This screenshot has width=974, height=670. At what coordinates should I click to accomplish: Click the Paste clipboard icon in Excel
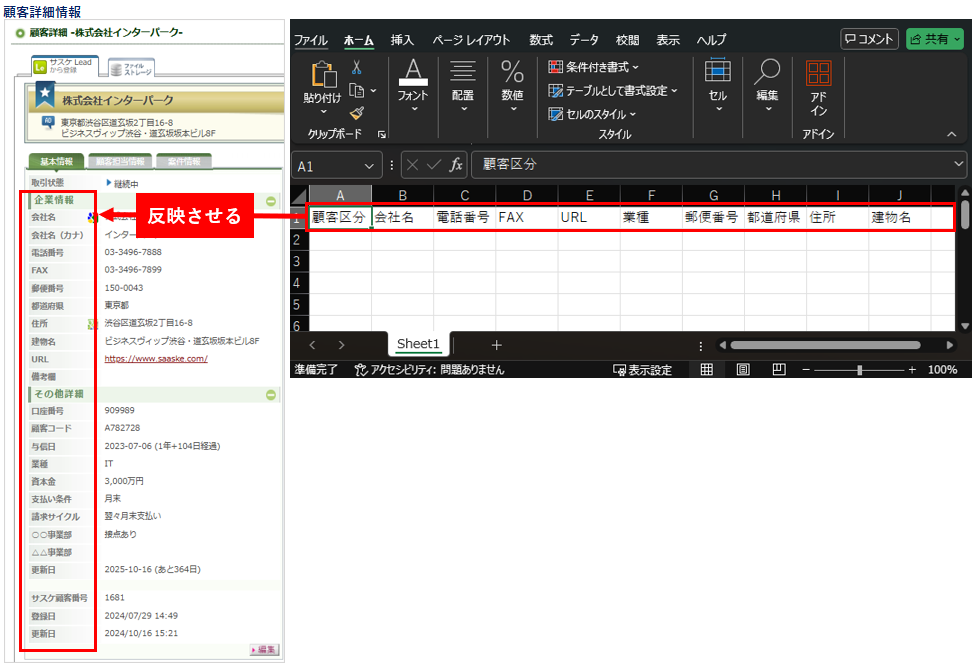click(x=323, y=75)
